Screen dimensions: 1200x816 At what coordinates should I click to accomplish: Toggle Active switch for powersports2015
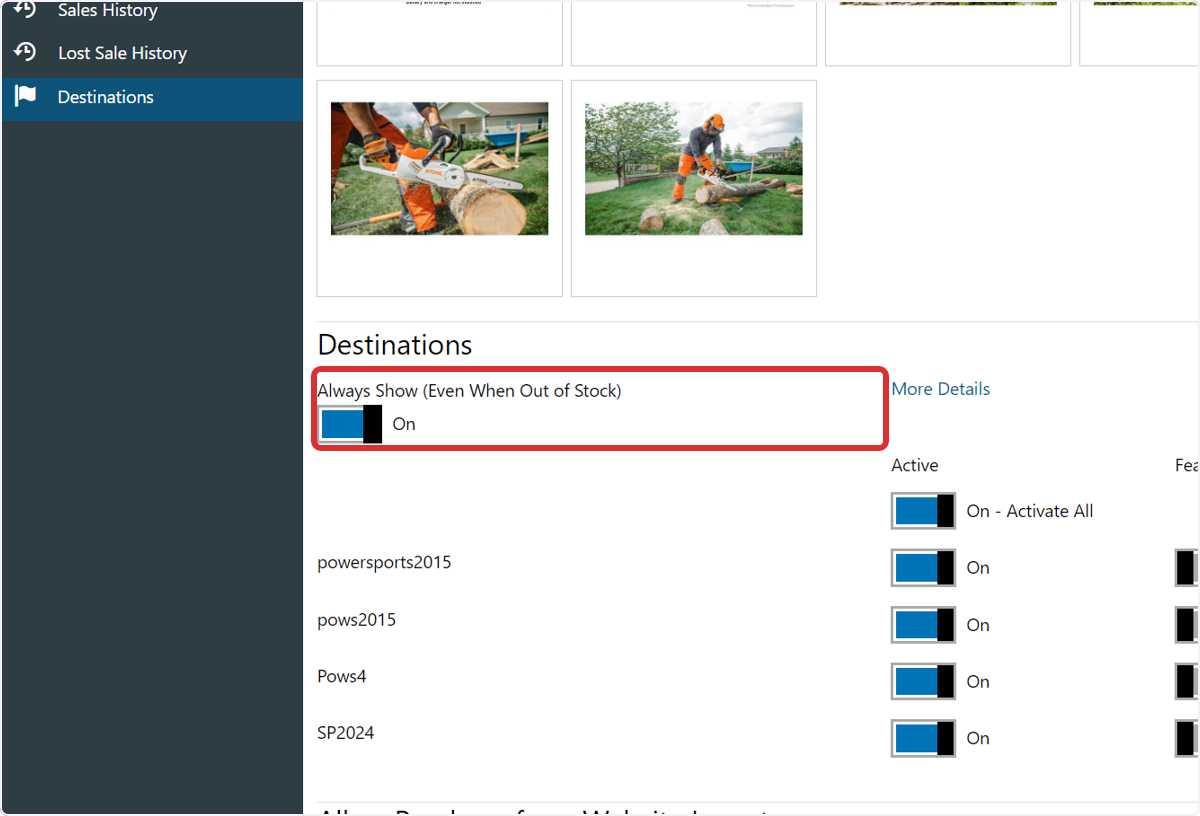coord(923,568)
